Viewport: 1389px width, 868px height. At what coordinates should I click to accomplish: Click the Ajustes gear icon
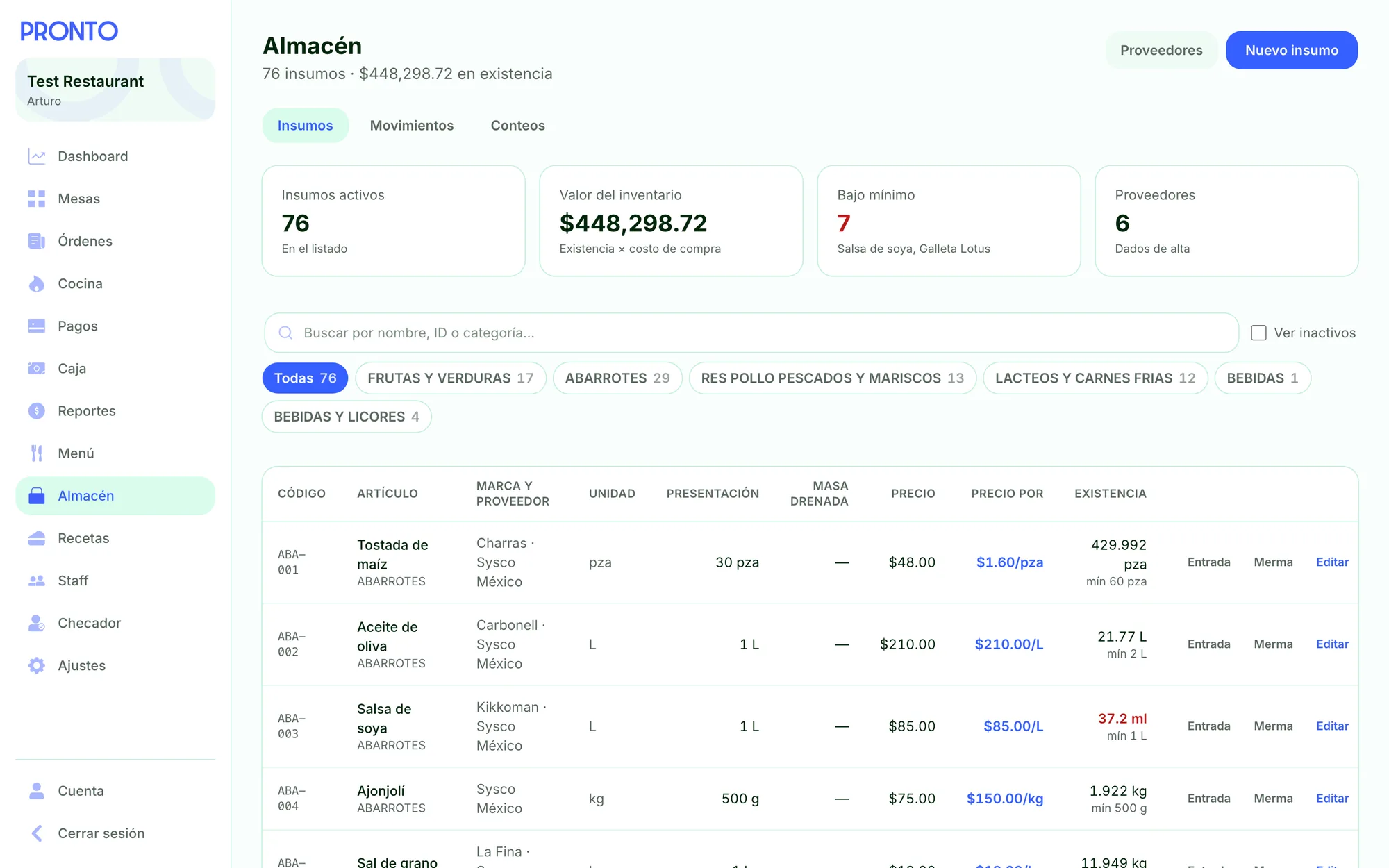[37, 665]
